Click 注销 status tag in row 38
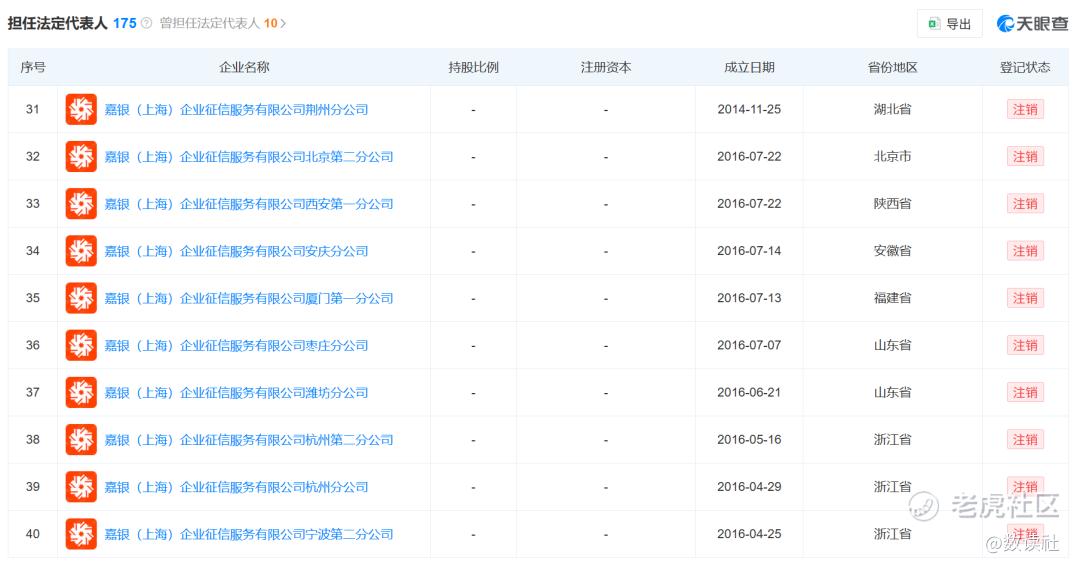The image size is (1080, 568). pos(1025,440)
